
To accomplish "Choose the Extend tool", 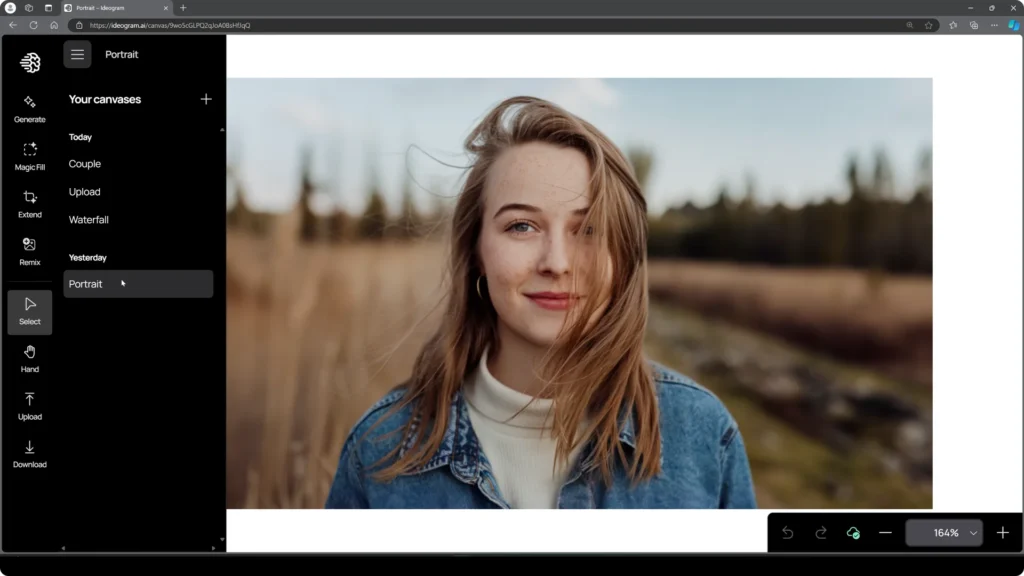I will pos(29,203).
